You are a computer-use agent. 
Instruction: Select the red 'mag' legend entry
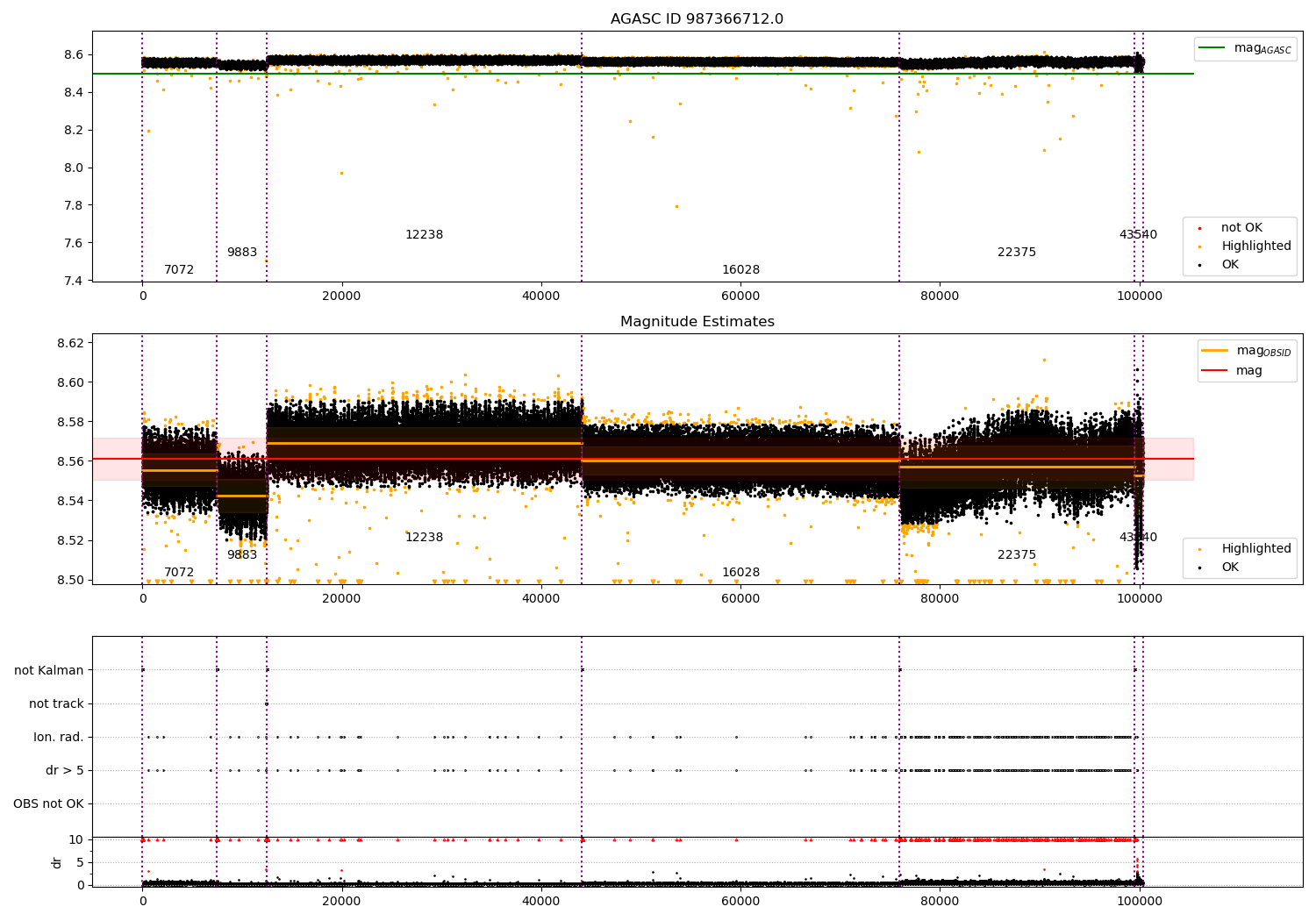1233,371
